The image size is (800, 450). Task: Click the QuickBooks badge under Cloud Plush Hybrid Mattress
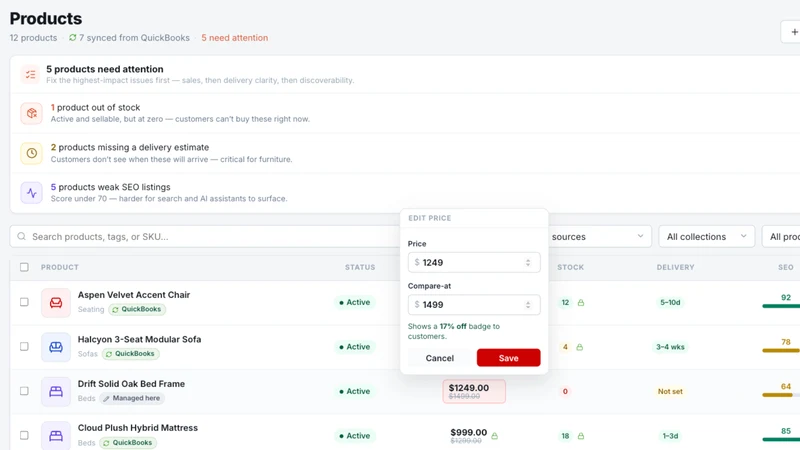128,442
